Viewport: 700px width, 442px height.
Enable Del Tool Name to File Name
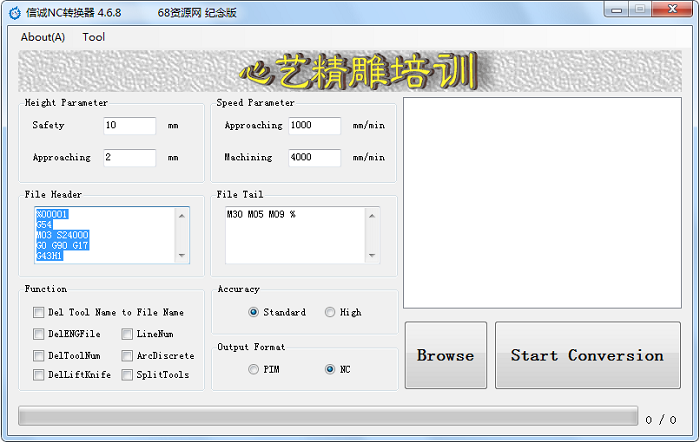(x=39, y=313)
